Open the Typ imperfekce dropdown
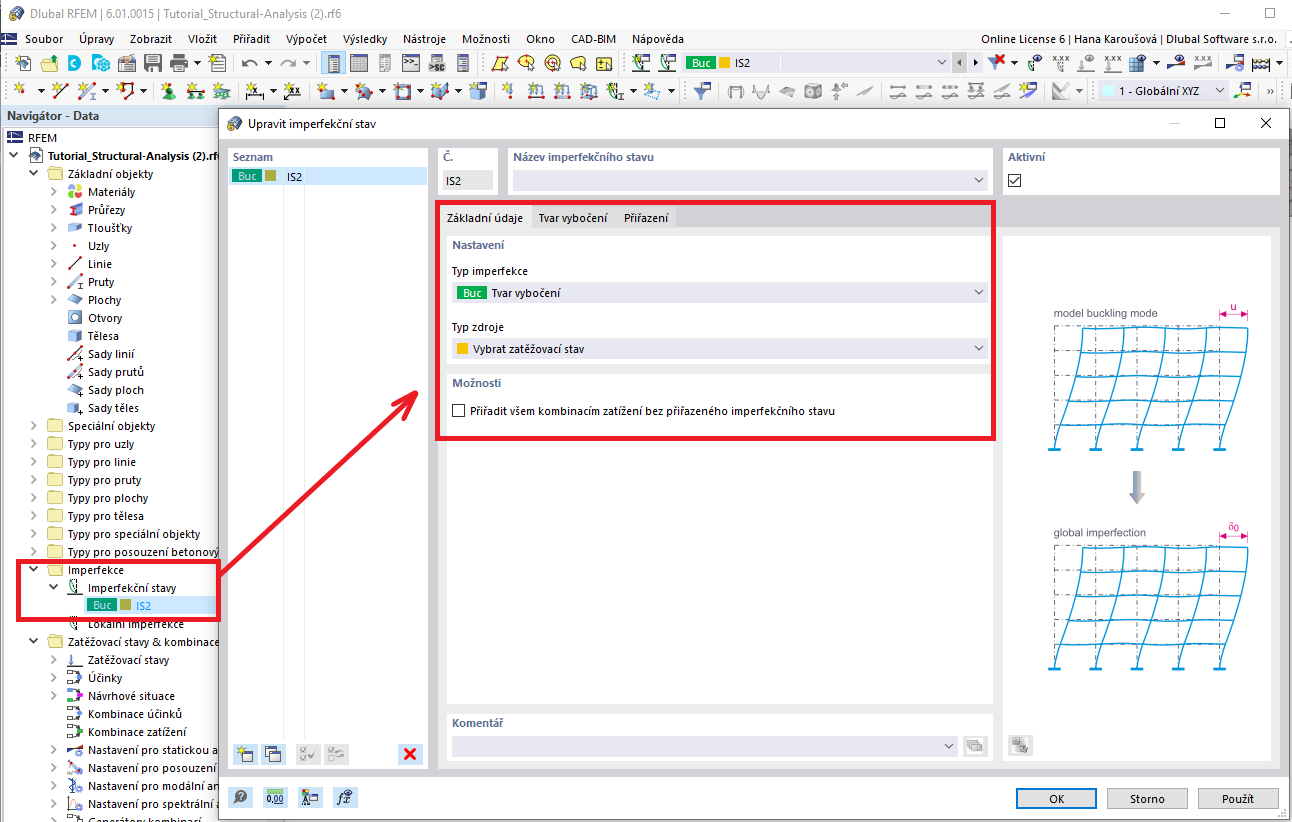This screenshot has height=822, width=1292. [719, 293]
